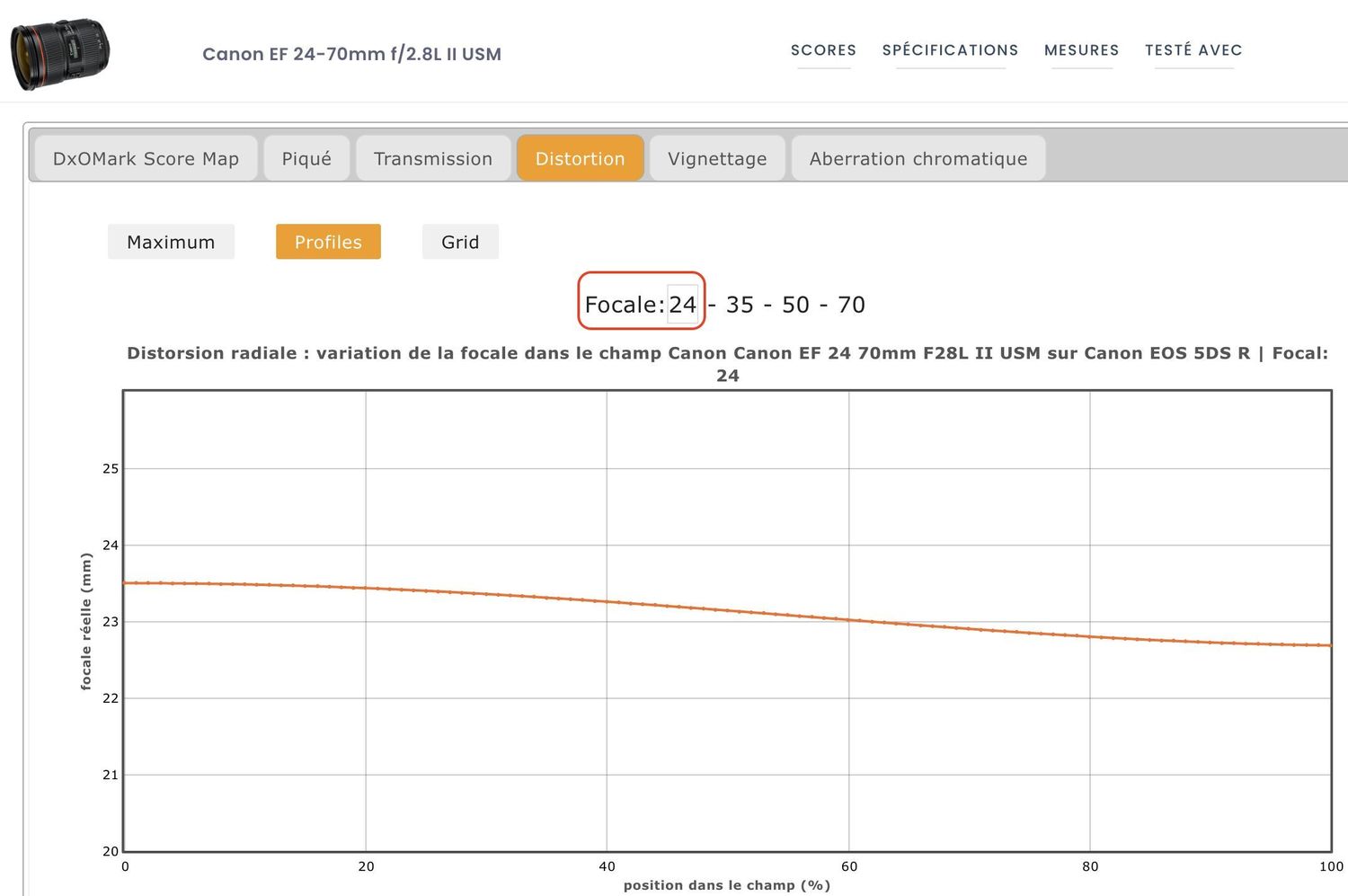Show the Vignettage tab

pyautogui.click(x=717, y=158)
